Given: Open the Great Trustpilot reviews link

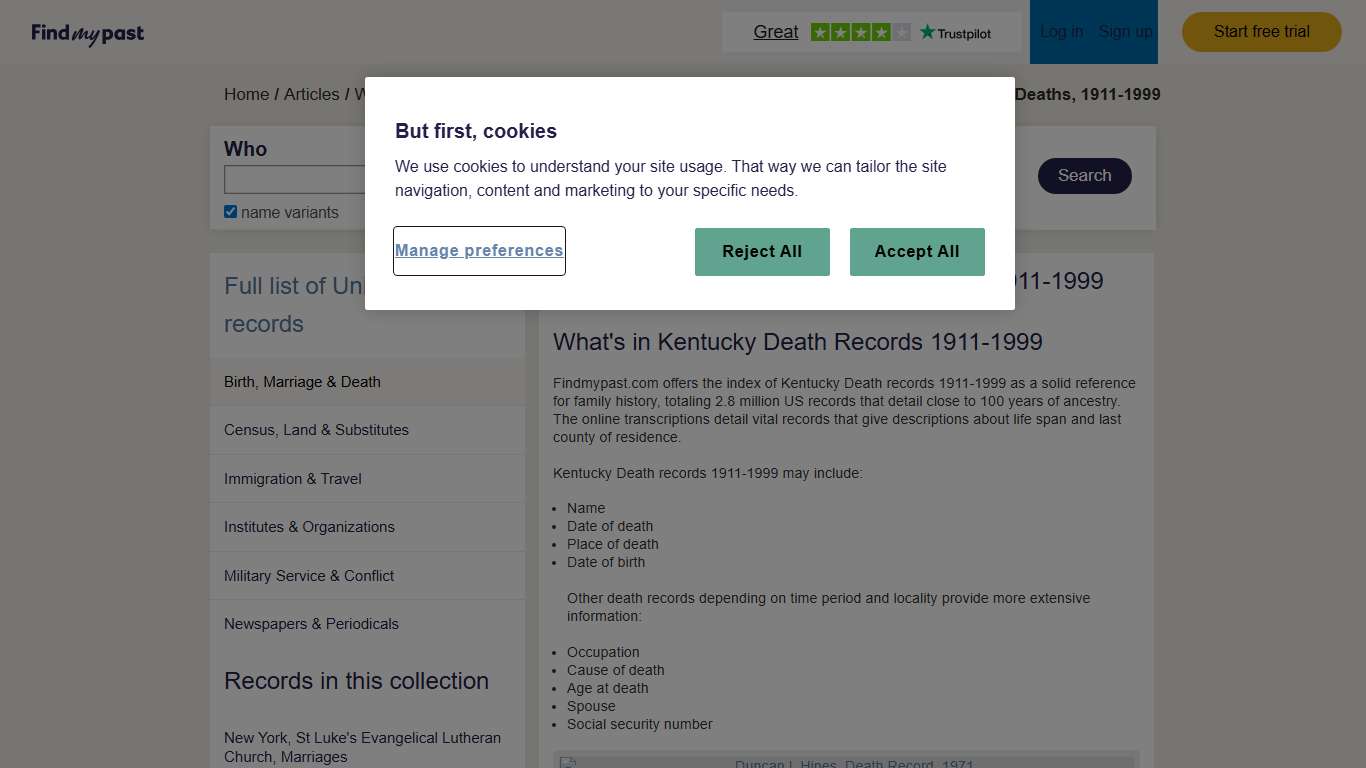Looking at the screenshot, I should (x=776, y=31).
